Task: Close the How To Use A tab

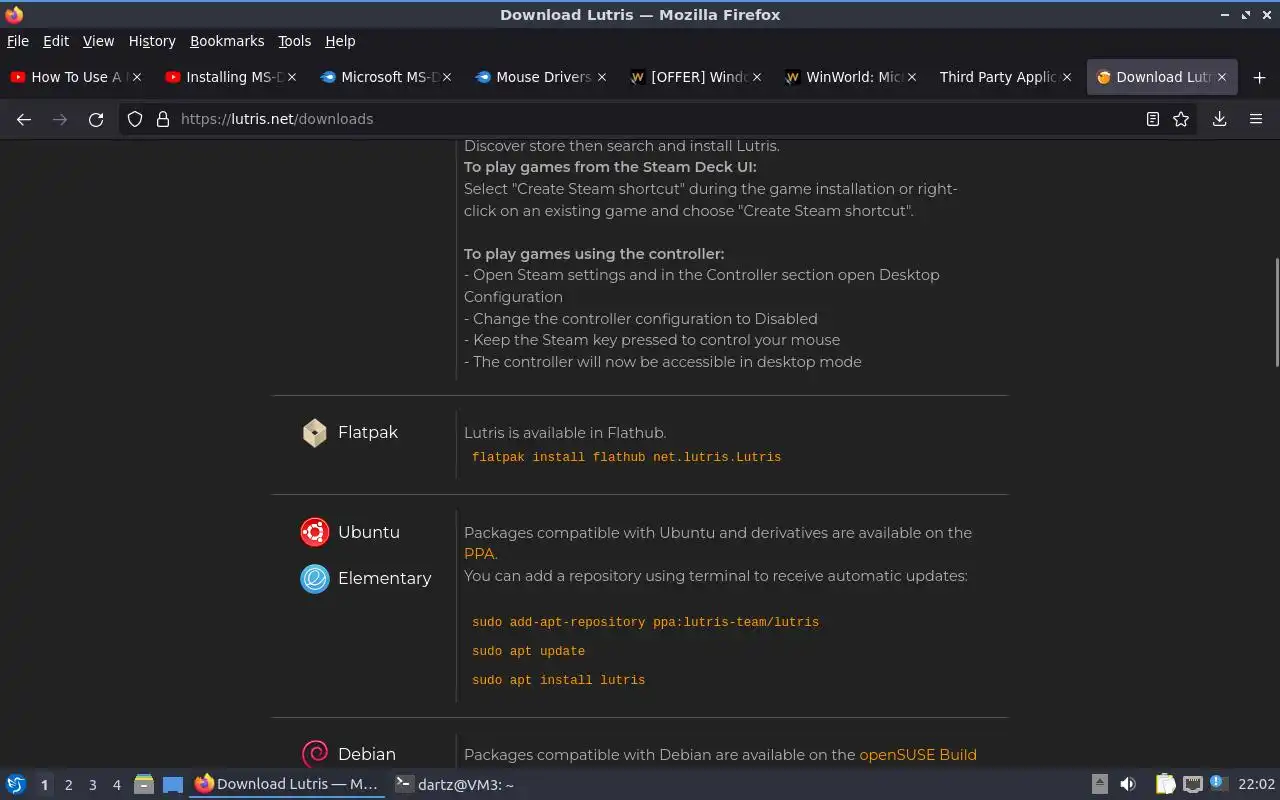Action: point(137,77)
